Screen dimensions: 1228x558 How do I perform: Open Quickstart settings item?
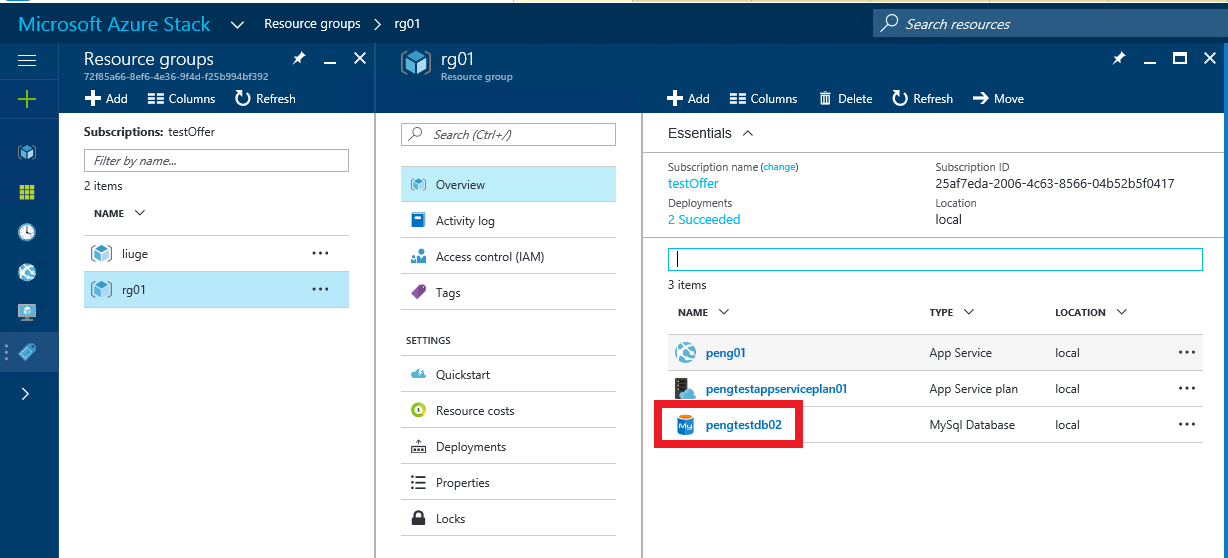point(508,375)
